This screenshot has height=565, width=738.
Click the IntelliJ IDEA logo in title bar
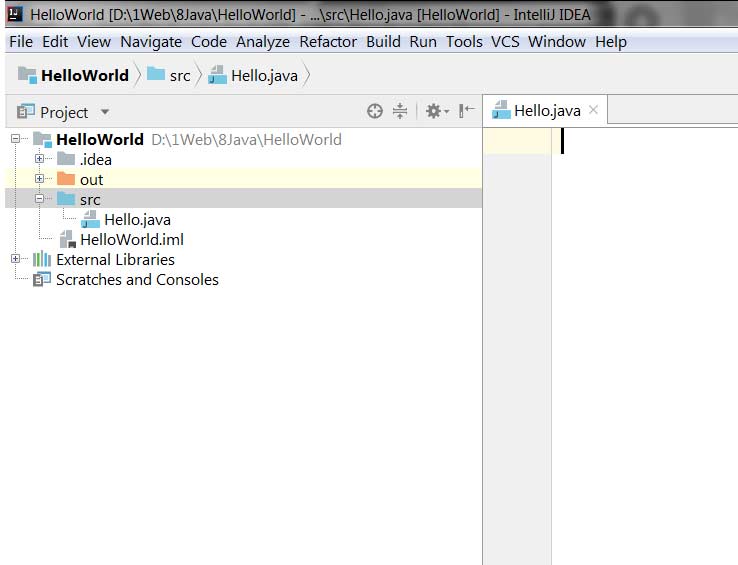[15, 14]
